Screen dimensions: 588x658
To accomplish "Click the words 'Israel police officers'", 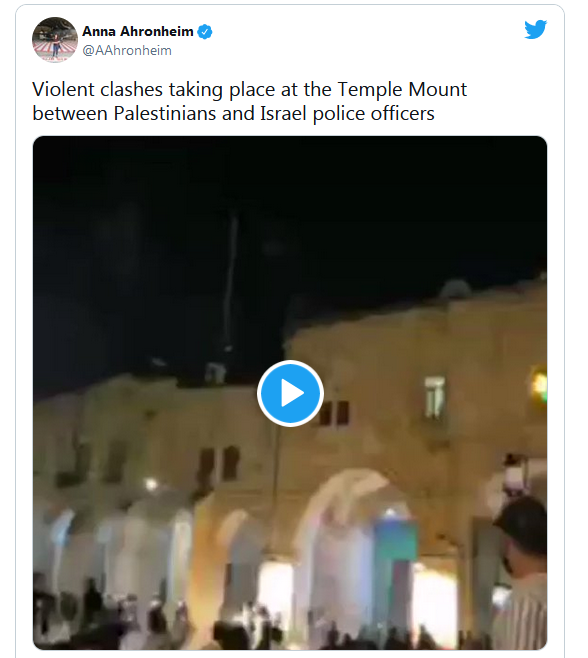I will coord(348,113).
